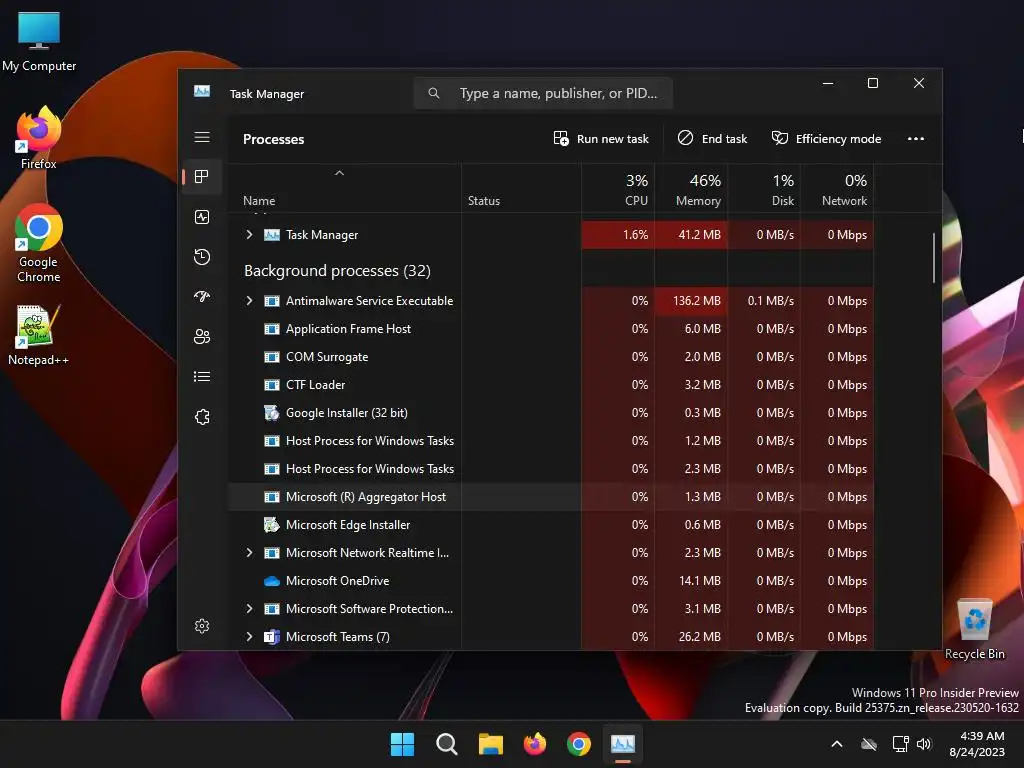The height and width of the screenshot is (768, 1024).
Task: Open the clock and date in the taskbar
Action: [x=976, y=744]
